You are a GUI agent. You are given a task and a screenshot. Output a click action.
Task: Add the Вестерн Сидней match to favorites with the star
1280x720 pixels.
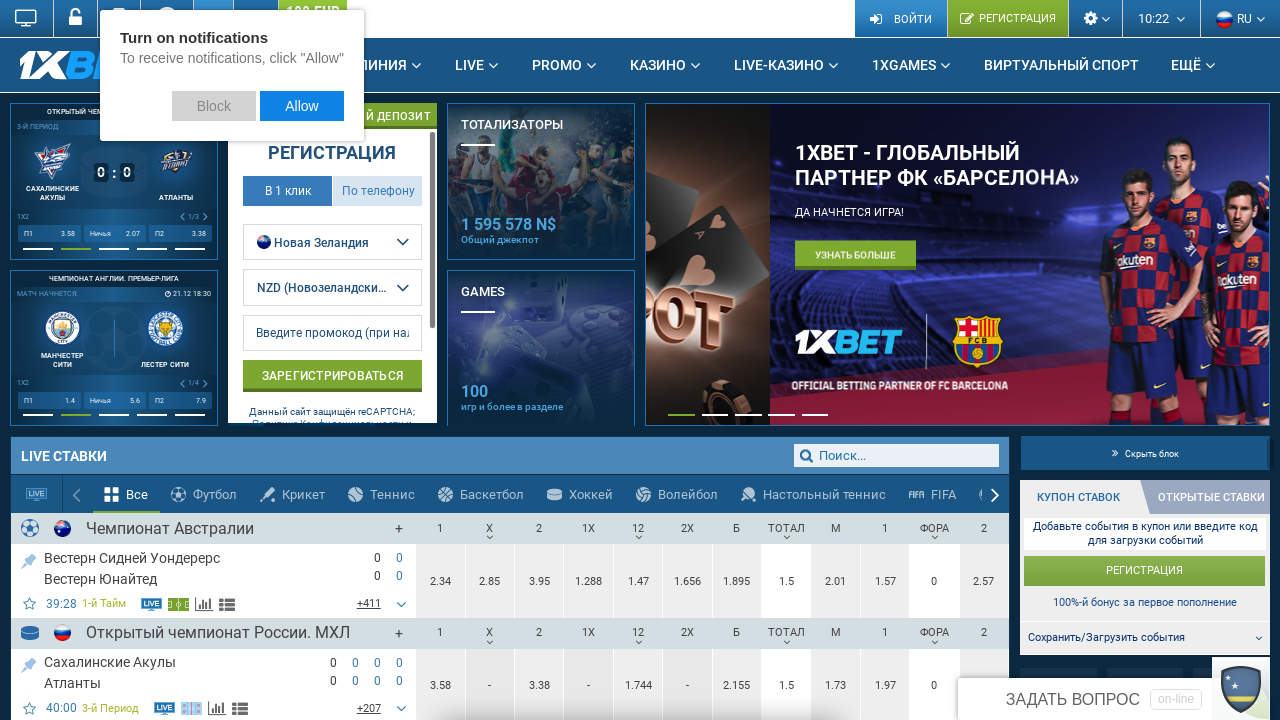[x=29, y=604]
